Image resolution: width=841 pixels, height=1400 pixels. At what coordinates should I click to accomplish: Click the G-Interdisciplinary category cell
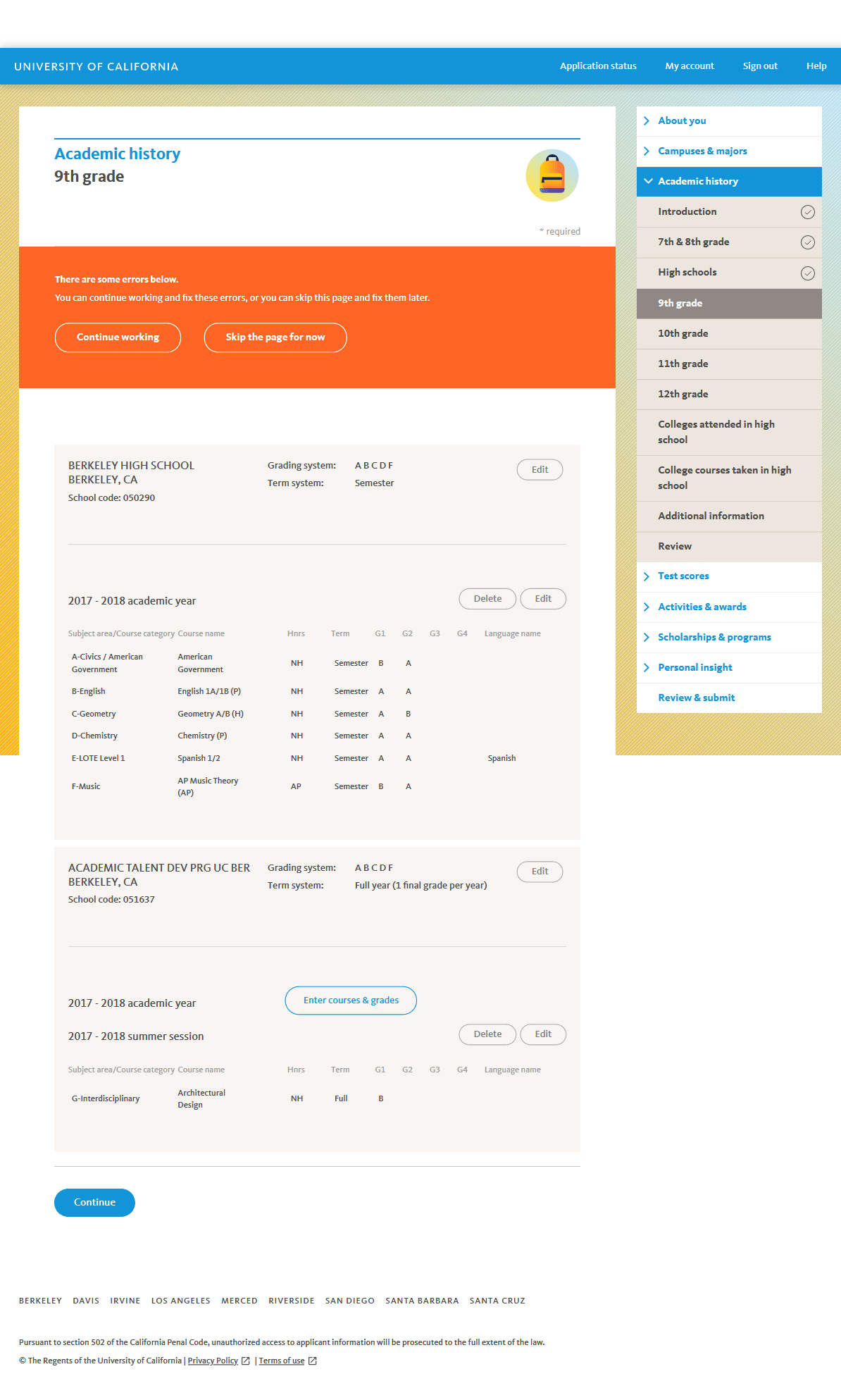coord(106,1099)
